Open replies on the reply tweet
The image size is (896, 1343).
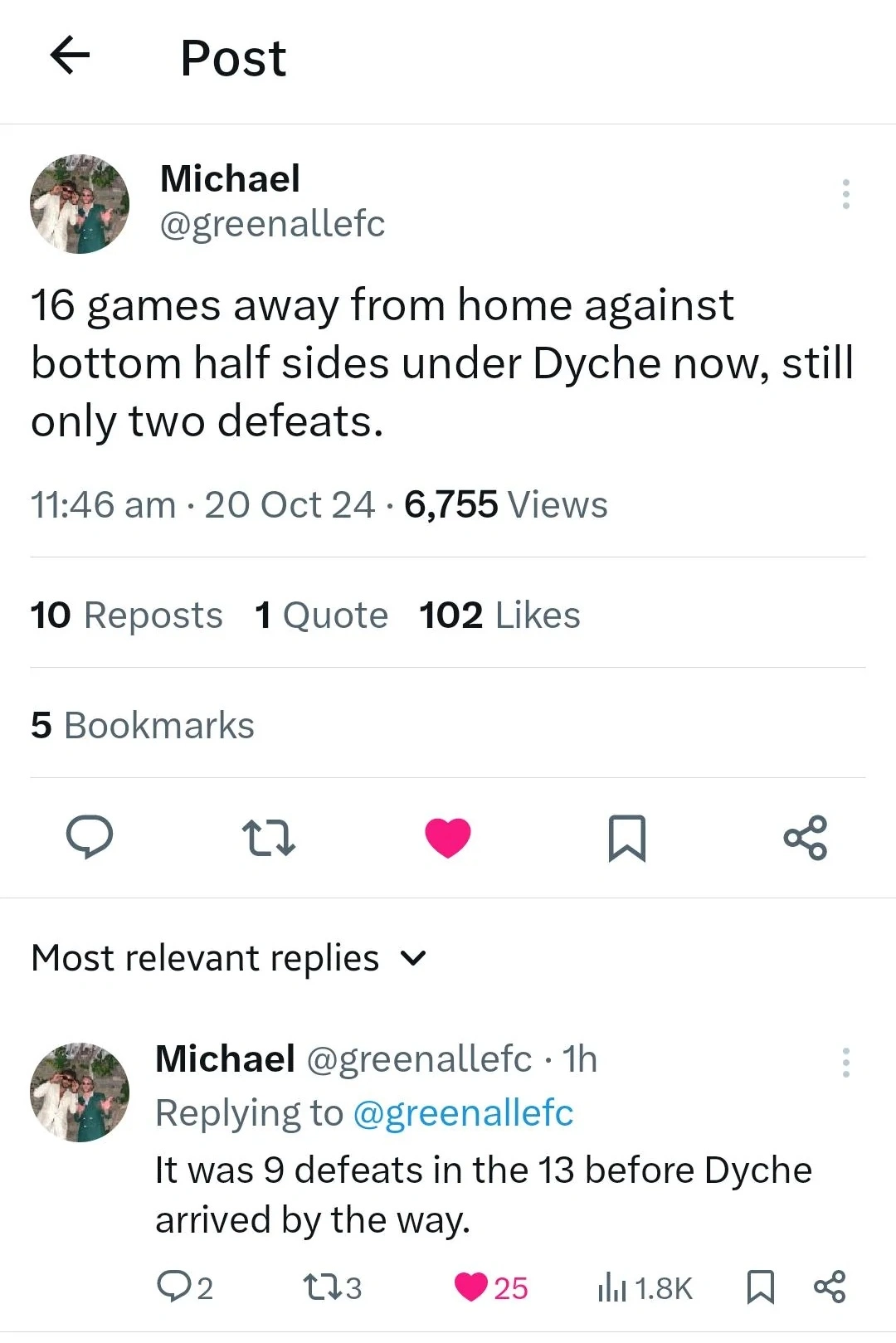coord(184,1287)
